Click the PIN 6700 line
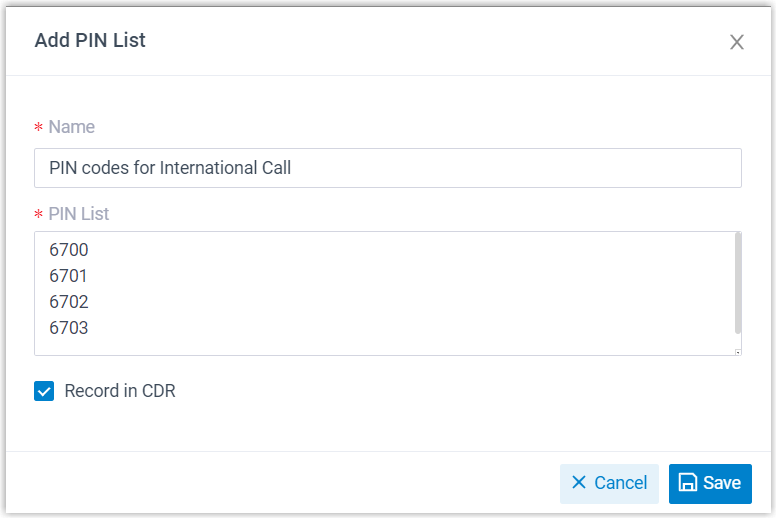777x519 pixels. coord(69,250)
